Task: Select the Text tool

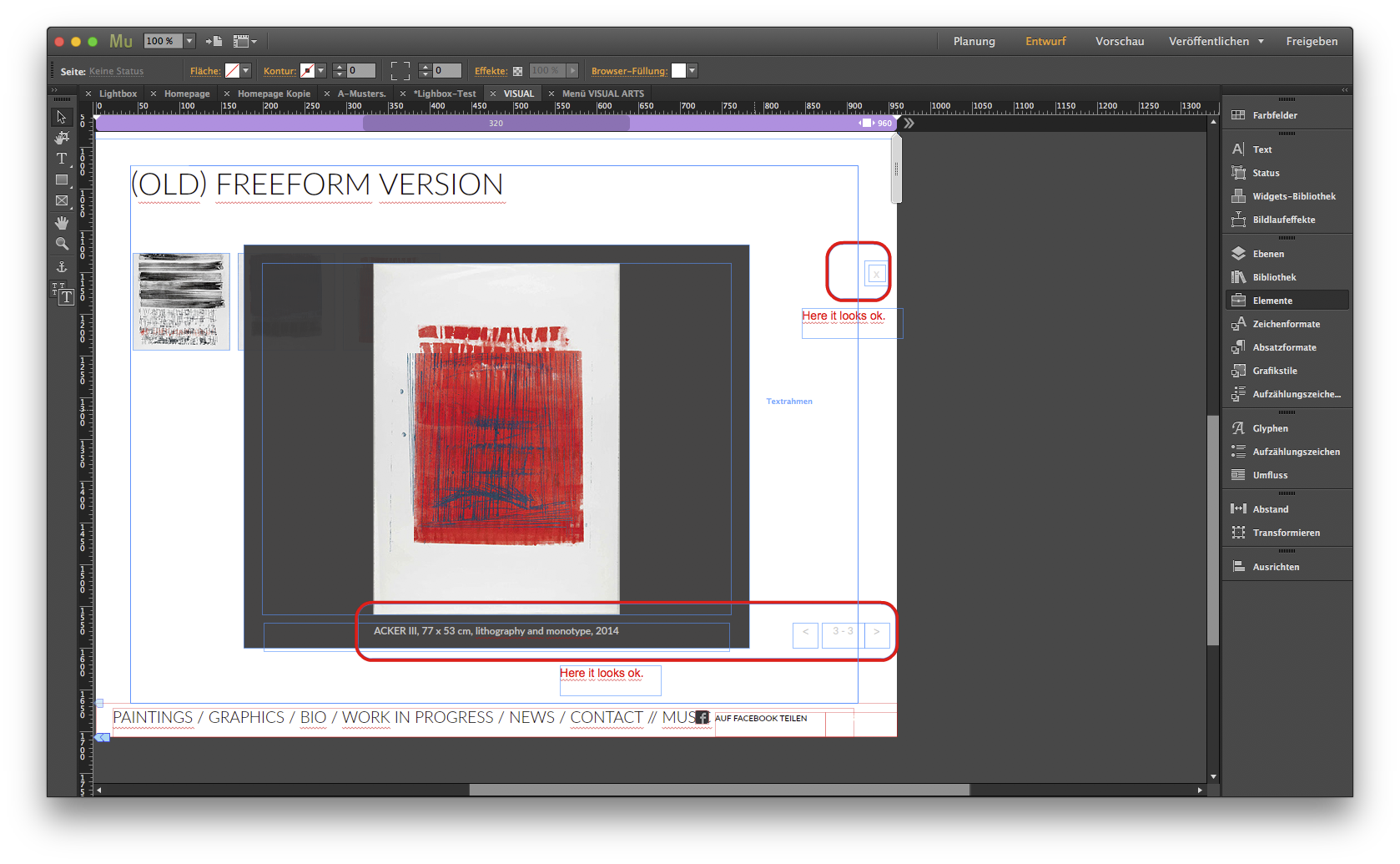Action: pos(62,159)
